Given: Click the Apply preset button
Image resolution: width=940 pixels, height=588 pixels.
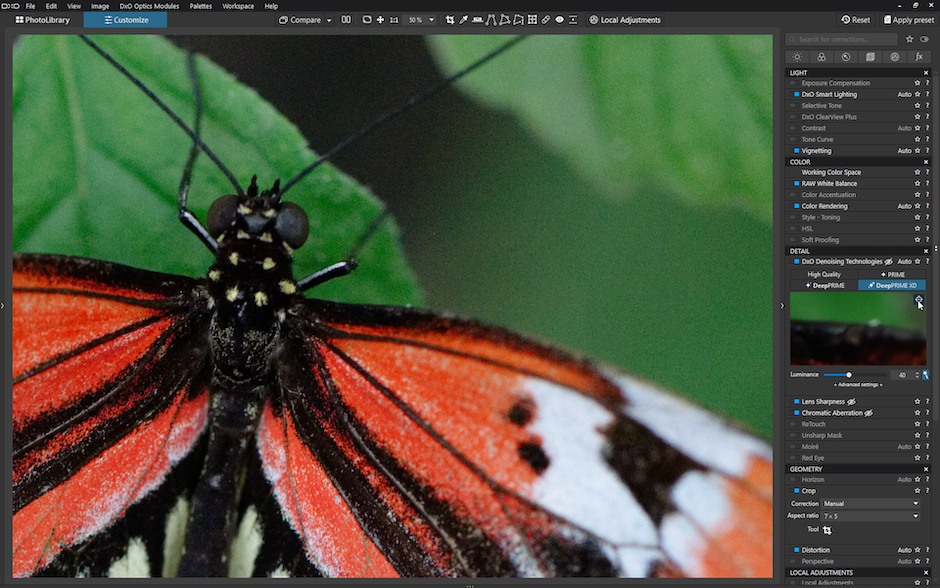Looking at the screenshot, I should pyautogui.click(x=908, y=20).
